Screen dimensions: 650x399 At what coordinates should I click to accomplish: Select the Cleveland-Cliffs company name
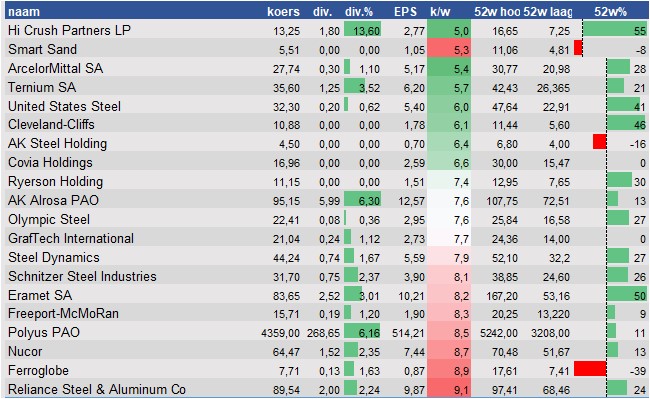tap(51, 125)
